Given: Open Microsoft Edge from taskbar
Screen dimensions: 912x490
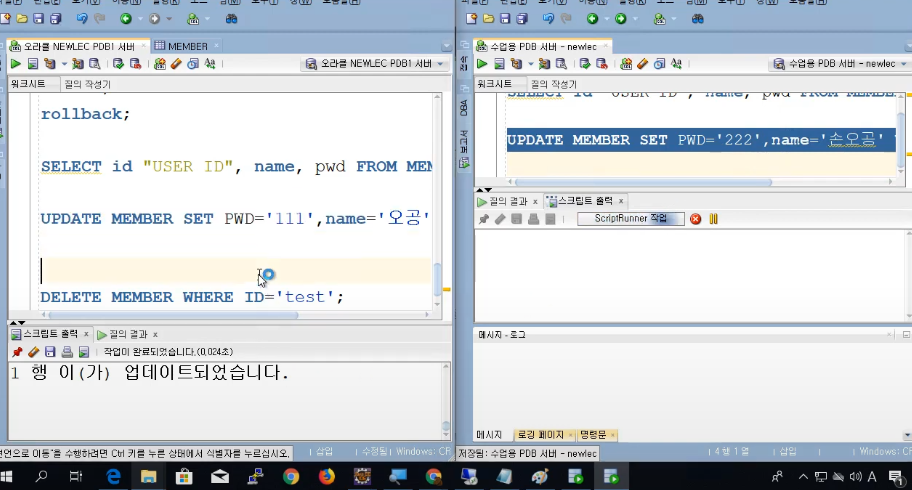Looking at the screenshot, I should [113, 477].
